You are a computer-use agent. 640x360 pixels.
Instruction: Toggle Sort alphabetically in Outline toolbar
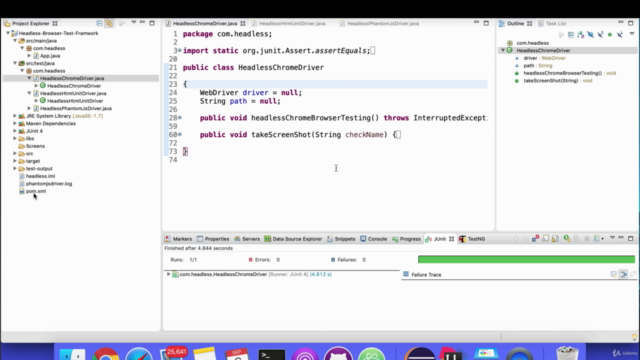tap(581, 35)
